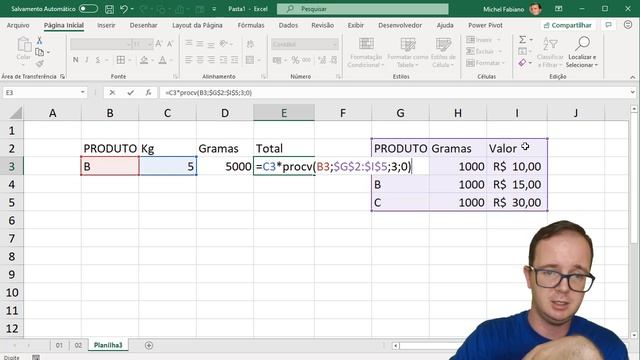
Task: Click the Formatar como Tabela icon
Action: tap(408, 44)
